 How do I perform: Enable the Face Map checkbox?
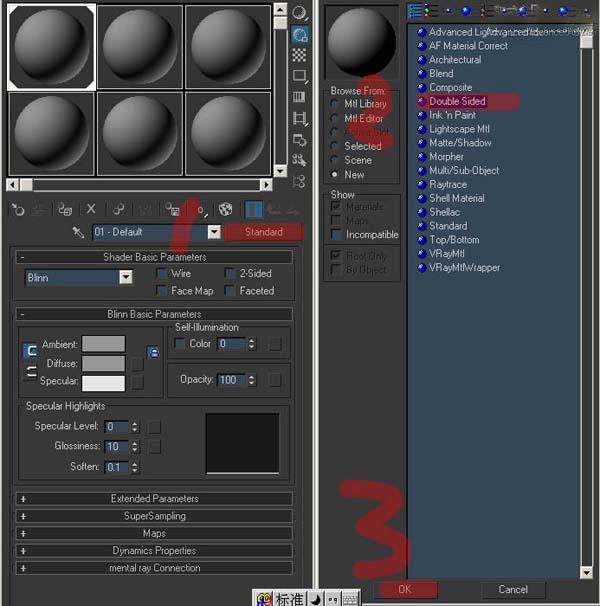point(162,291)
